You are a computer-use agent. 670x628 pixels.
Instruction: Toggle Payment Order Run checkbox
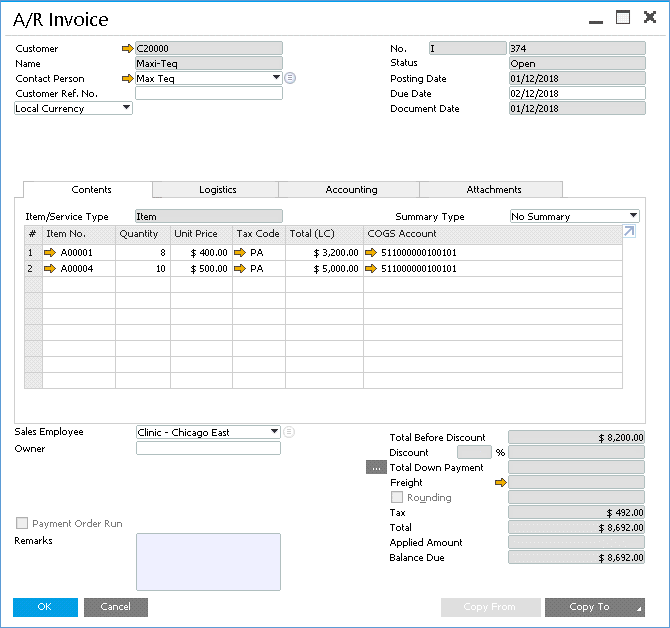pos(22,523)
